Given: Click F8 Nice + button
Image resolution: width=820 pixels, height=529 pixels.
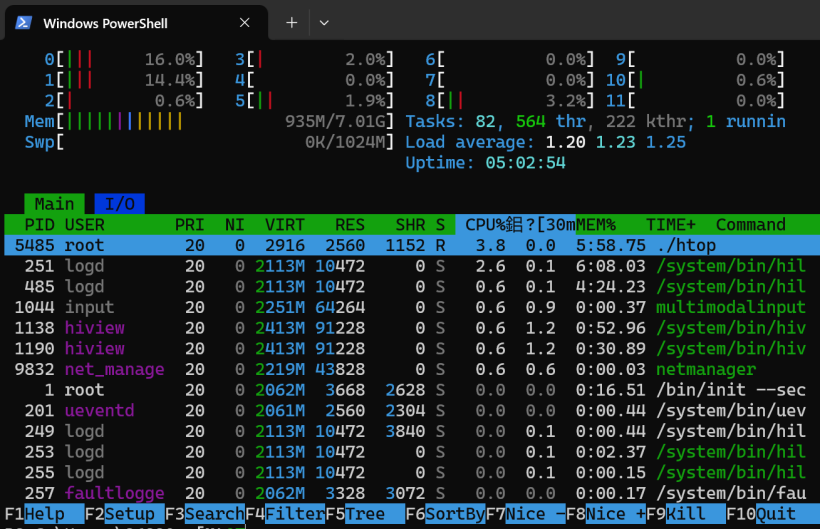Looking at the screenshot, I should point(606,514).
